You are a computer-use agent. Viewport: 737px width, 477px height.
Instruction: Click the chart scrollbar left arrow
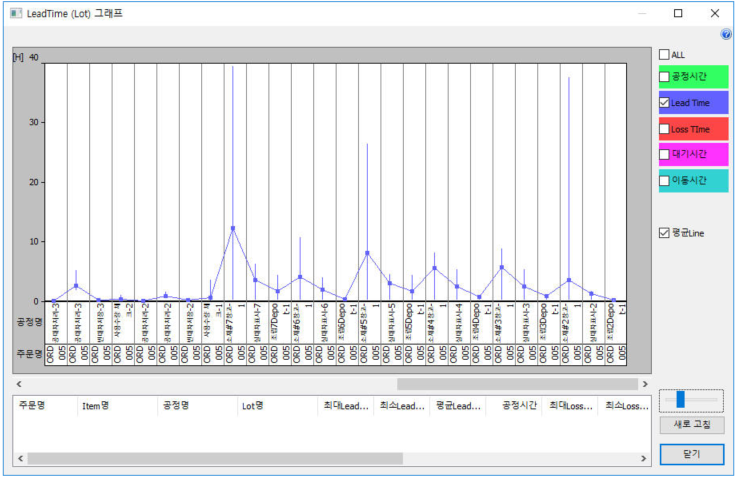[x=18, y=384]
